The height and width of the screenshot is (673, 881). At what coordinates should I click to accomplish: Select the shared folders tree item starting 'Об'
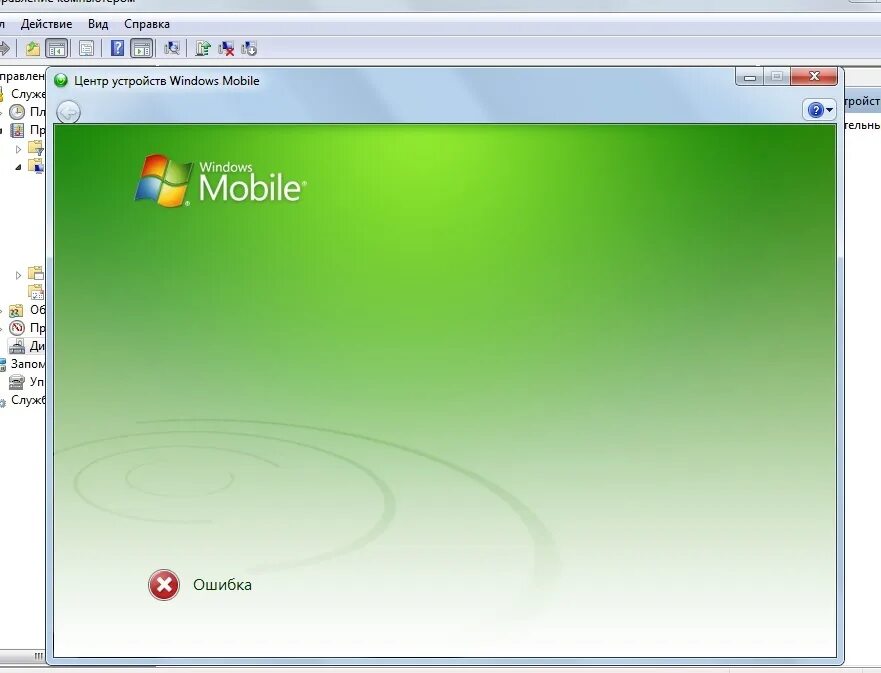point(26,310)
